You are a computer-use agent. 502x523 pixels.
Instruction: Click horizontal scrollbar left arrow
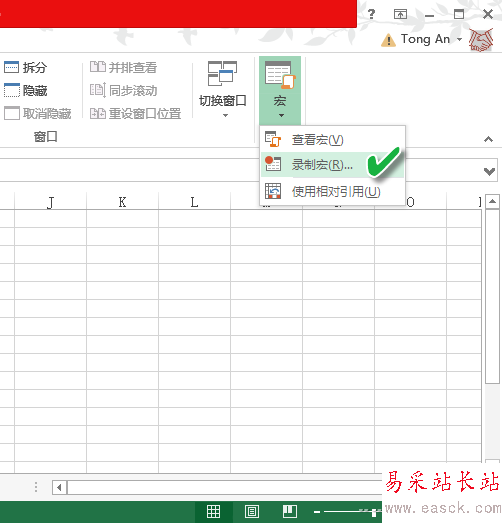59,488
